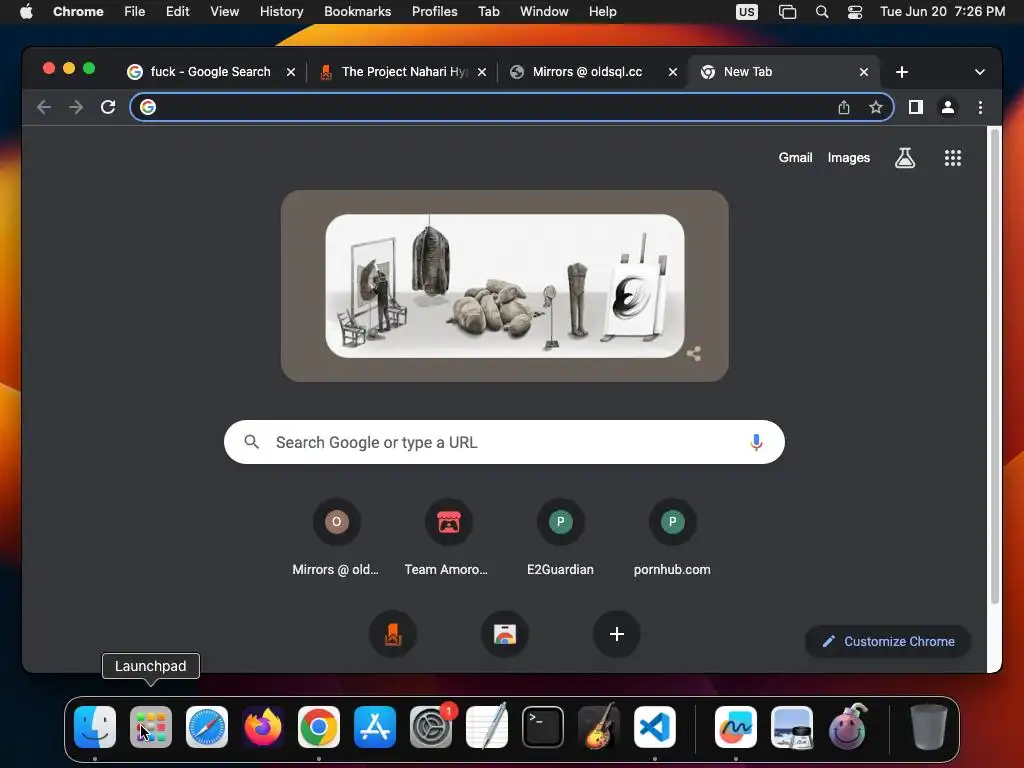Open the Bookmarks menu

coord(357,12)
